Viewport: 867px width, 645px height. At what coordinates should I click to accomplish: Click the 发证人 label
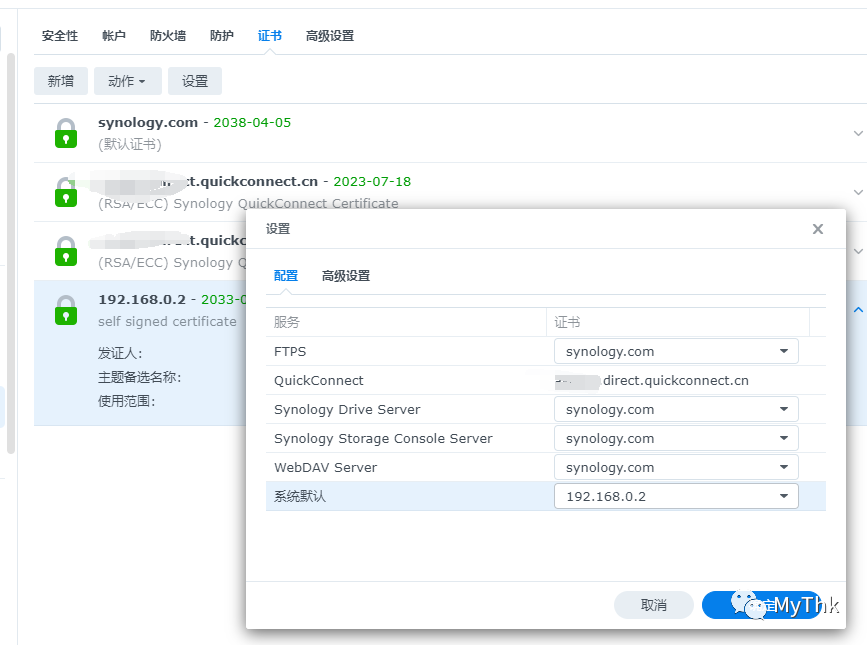pos(120,353)
